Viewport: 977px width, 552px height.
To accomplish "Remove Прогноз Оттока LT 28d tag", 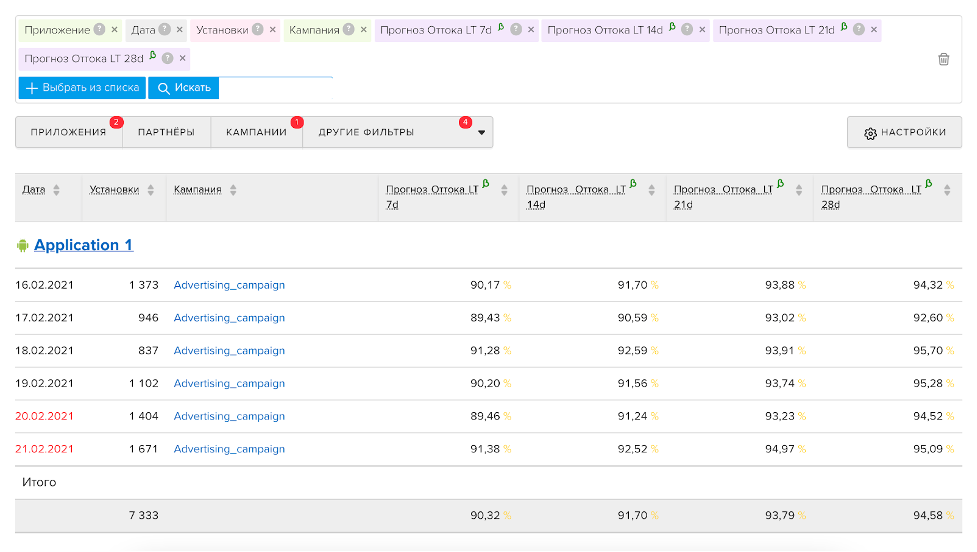I will pyautogui.click(x=183, y=58).
